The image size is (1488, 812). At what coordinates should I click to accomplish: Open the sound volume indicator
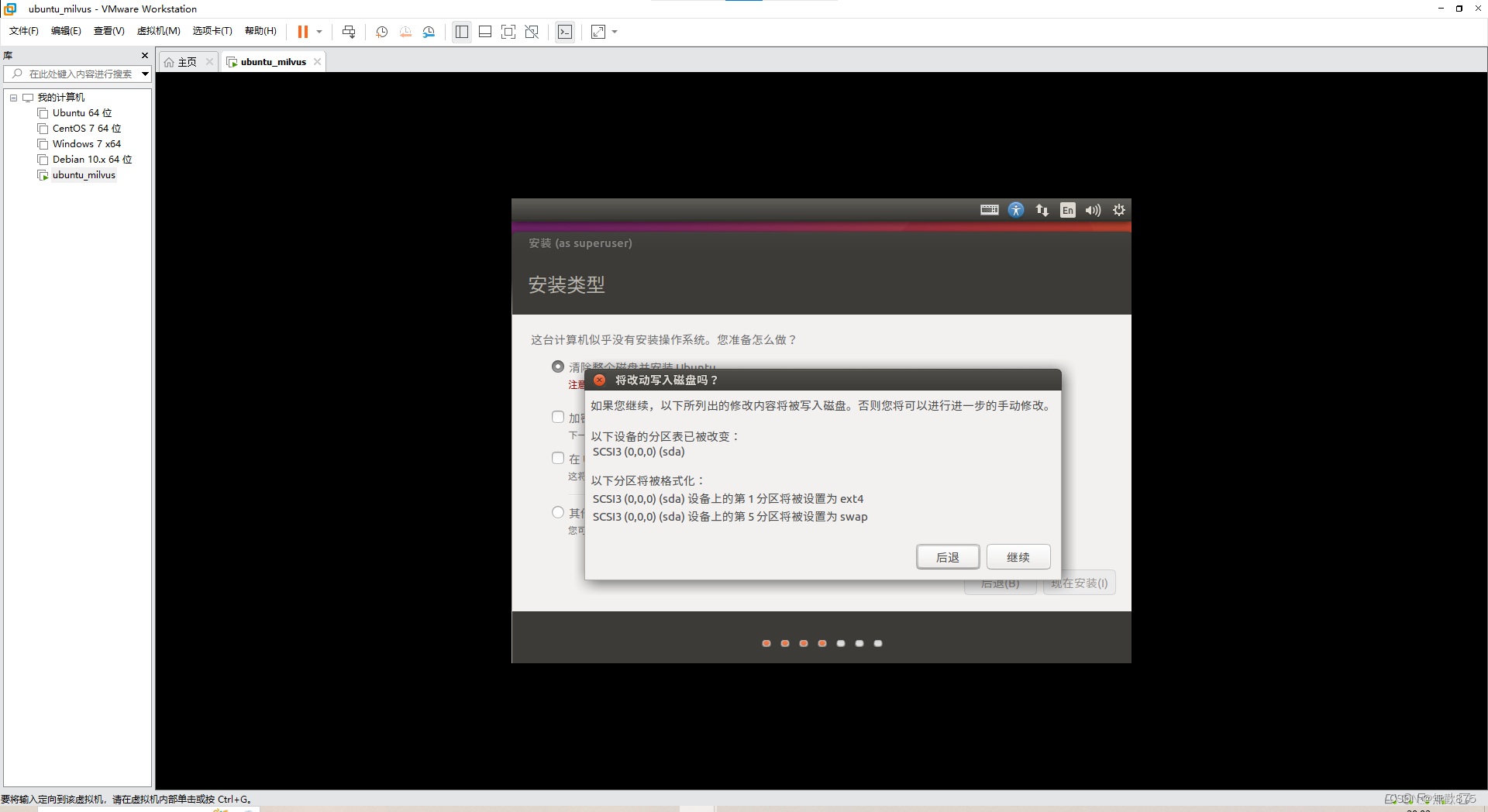point(1093,210)
